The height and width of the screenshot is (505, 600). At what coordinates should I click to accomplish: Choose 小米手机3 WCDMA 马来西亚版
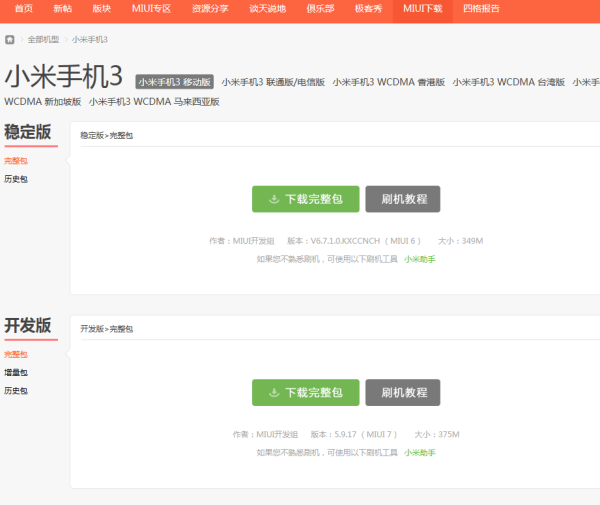click(x=154, y=102)
